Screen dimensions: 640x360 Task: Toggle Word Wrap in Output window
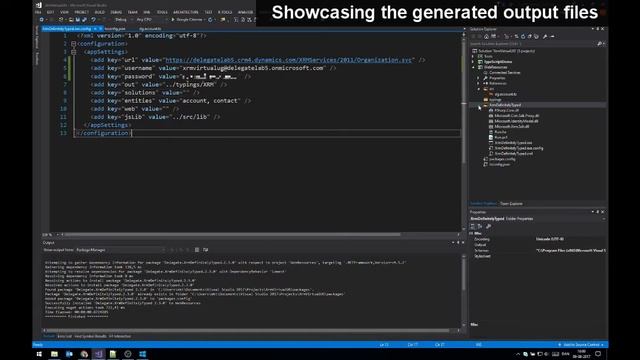[x=205, y=250]
